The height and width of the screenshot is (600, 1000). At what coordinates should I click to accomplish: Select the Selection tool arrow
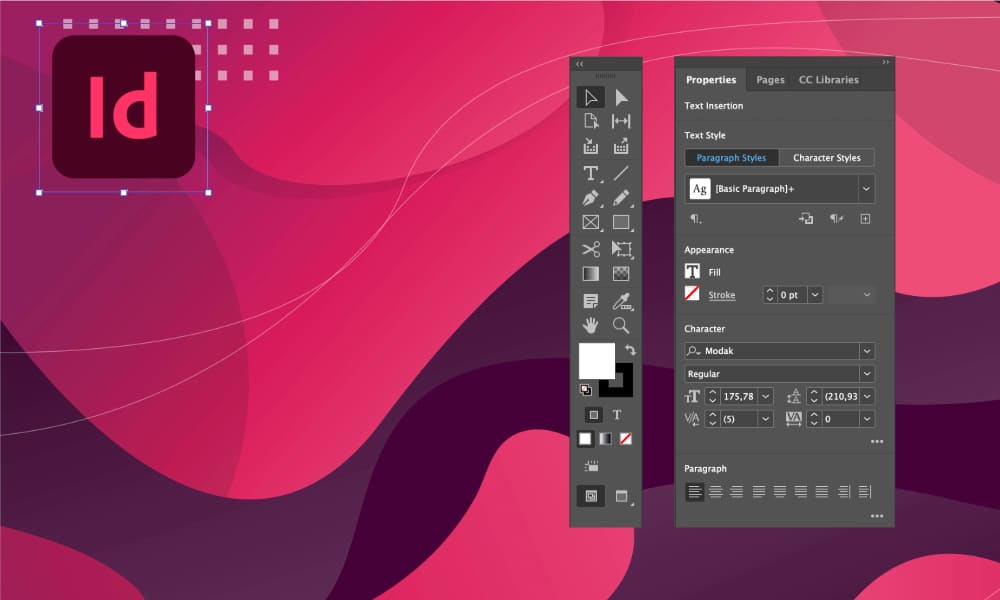(x=591, y=98)
